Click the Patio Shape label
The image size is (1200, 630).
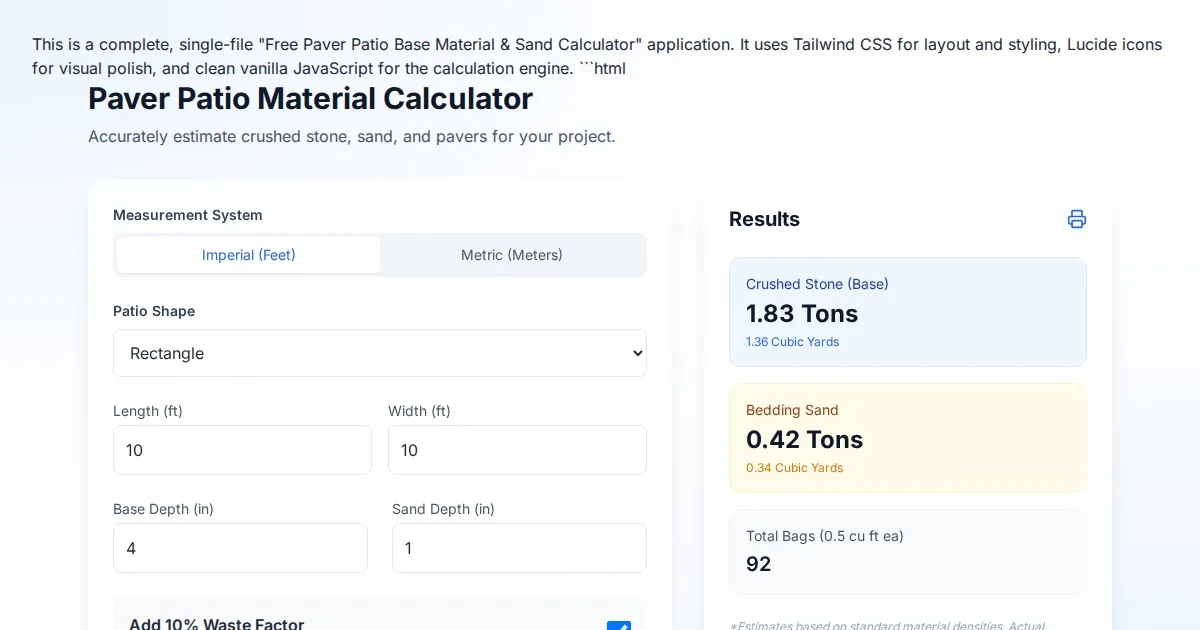click(x=154, y=311)
